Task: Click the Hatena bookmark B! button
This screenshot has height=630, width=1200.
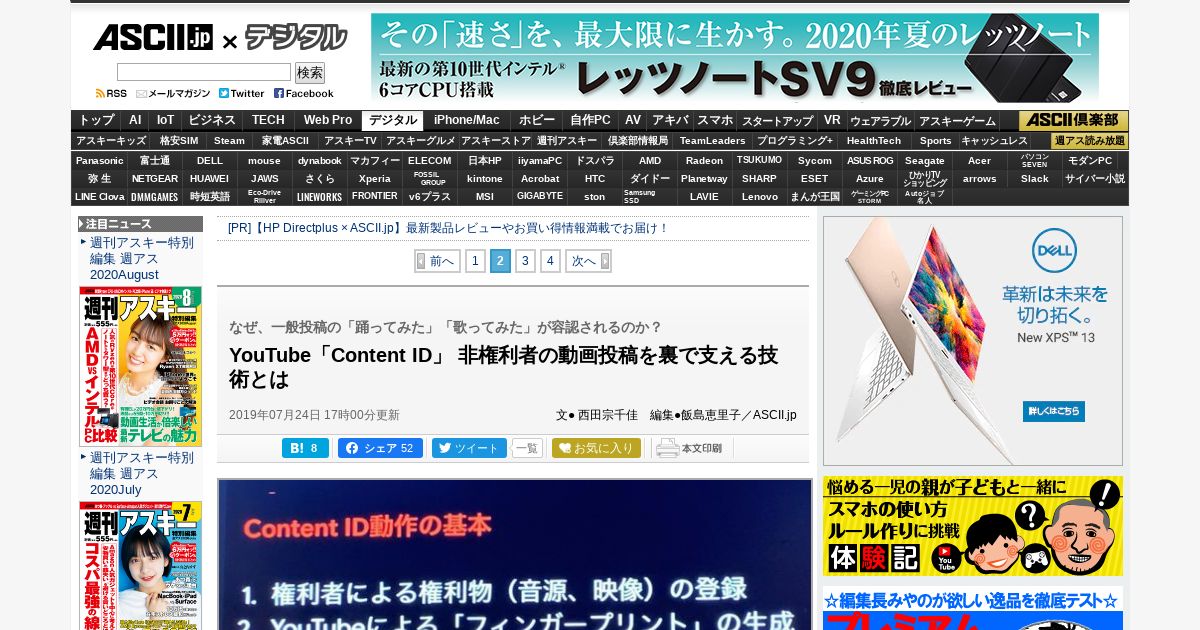Action: [x=305, y=448]
